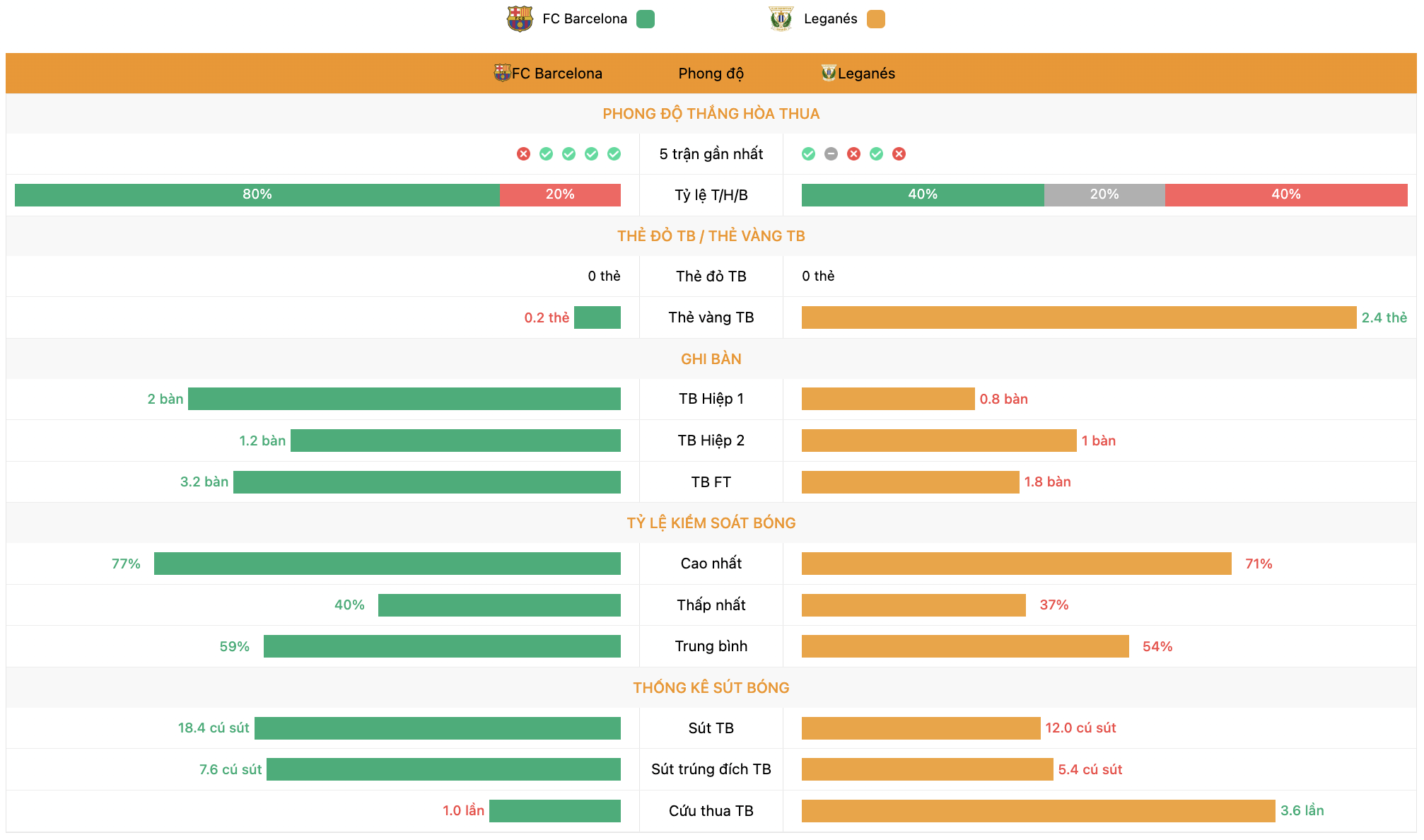
Task: Click the THỐNG KÊ SÚT BÓNG heading
Action: [x=711, y=688]
